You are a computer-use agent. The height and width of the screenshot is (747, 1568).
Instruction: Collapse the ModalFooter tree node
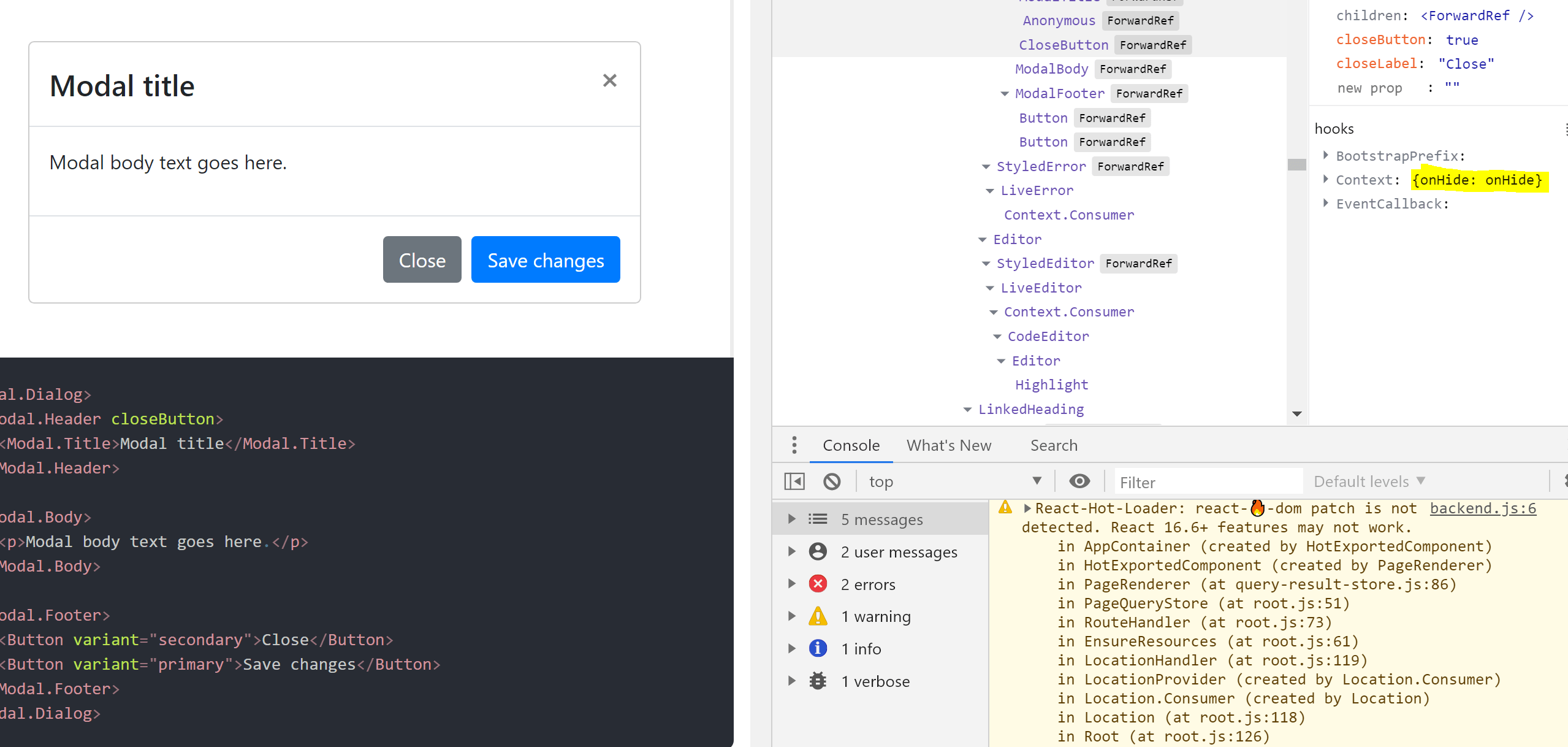pos(1005,94)
